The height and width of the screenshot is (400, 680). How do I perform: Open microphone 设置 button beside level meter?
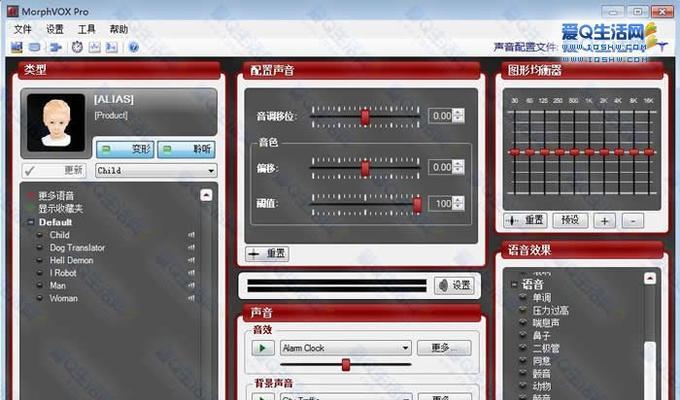tap(454, 285)
